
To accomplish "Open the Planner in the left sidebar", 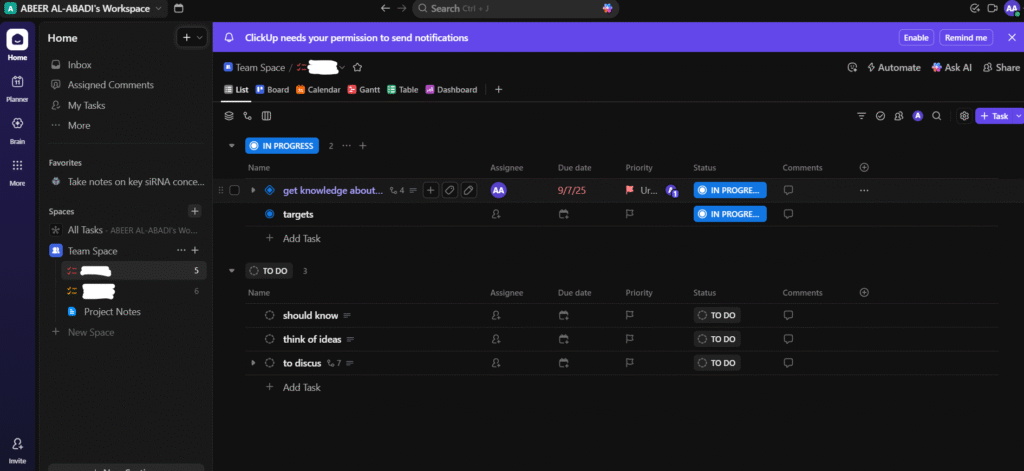I will [x=17, y=86].
